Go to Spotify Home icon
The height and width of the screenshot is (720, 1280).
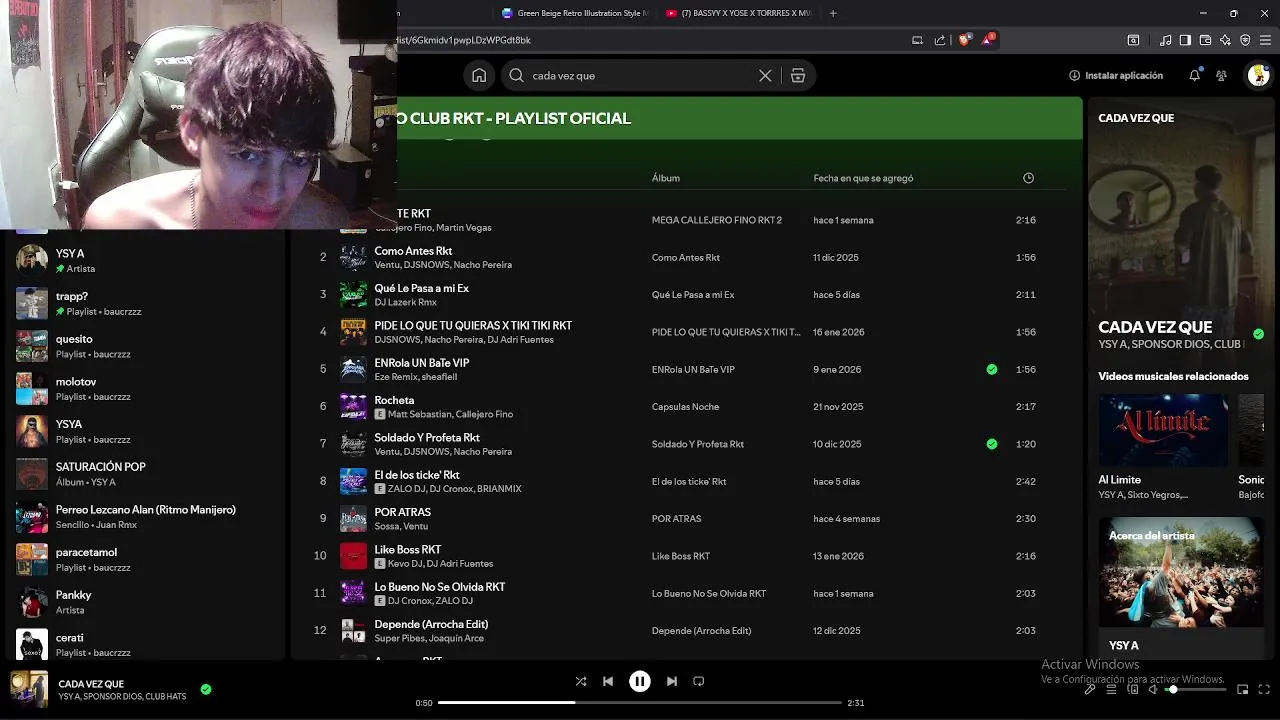click(479, 75)
